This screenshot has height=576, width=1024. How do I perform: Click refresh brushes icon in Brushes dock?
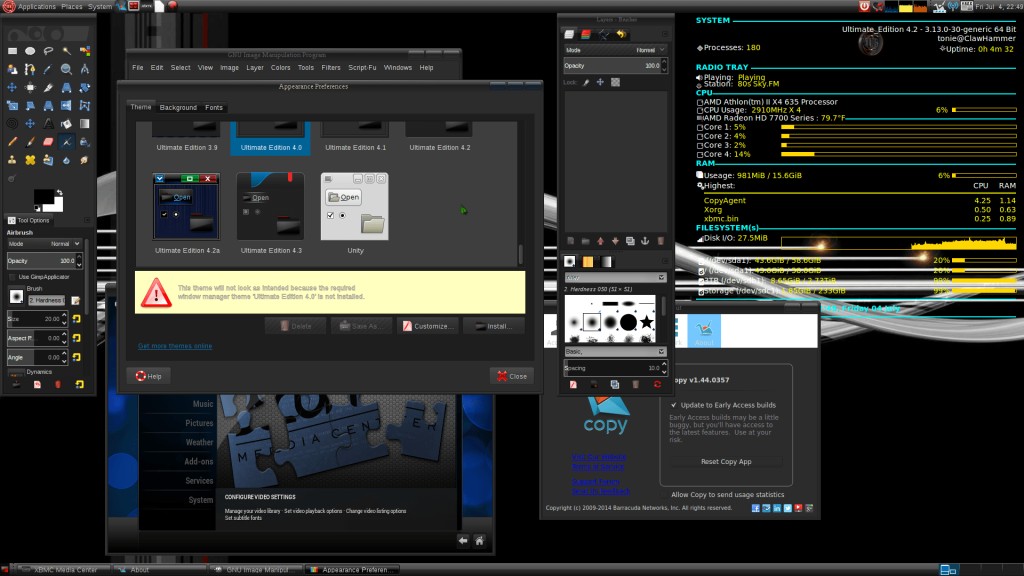click(x=657, y=385)
